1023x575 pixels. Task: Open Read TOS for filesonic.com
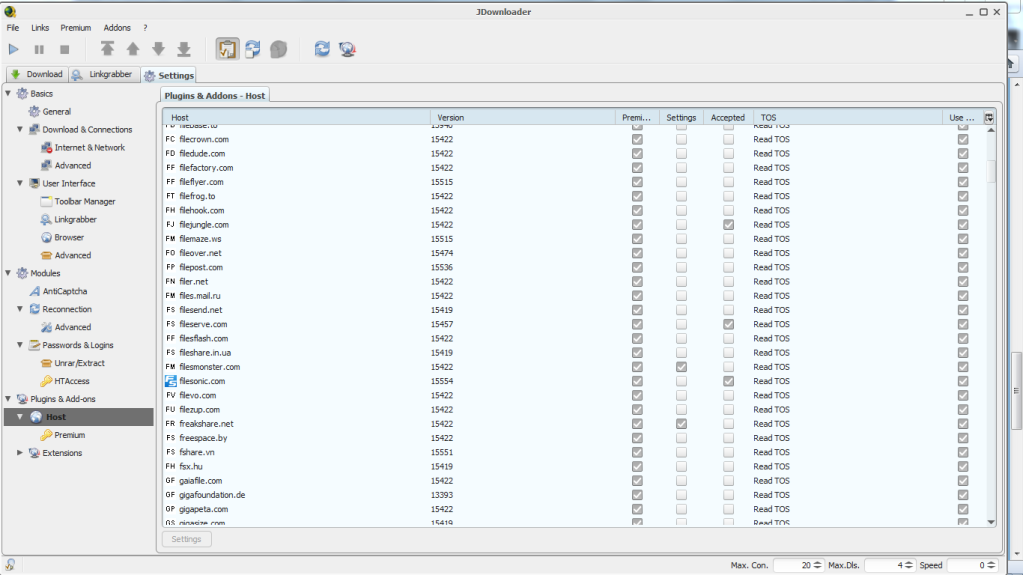pos(771,381)
